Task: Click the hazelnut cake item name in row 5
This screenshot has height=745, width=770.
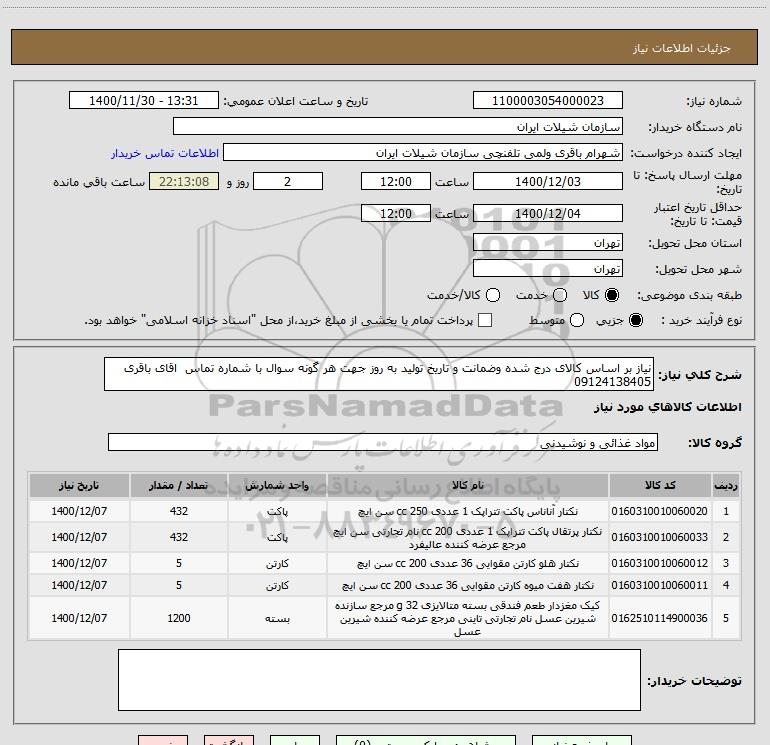Action: coord(468,618)
